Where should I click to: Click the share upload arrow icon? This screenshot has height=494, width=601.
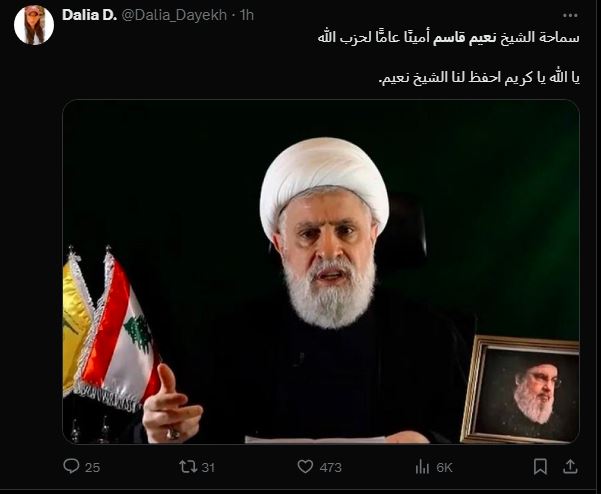tap(570, 466)
